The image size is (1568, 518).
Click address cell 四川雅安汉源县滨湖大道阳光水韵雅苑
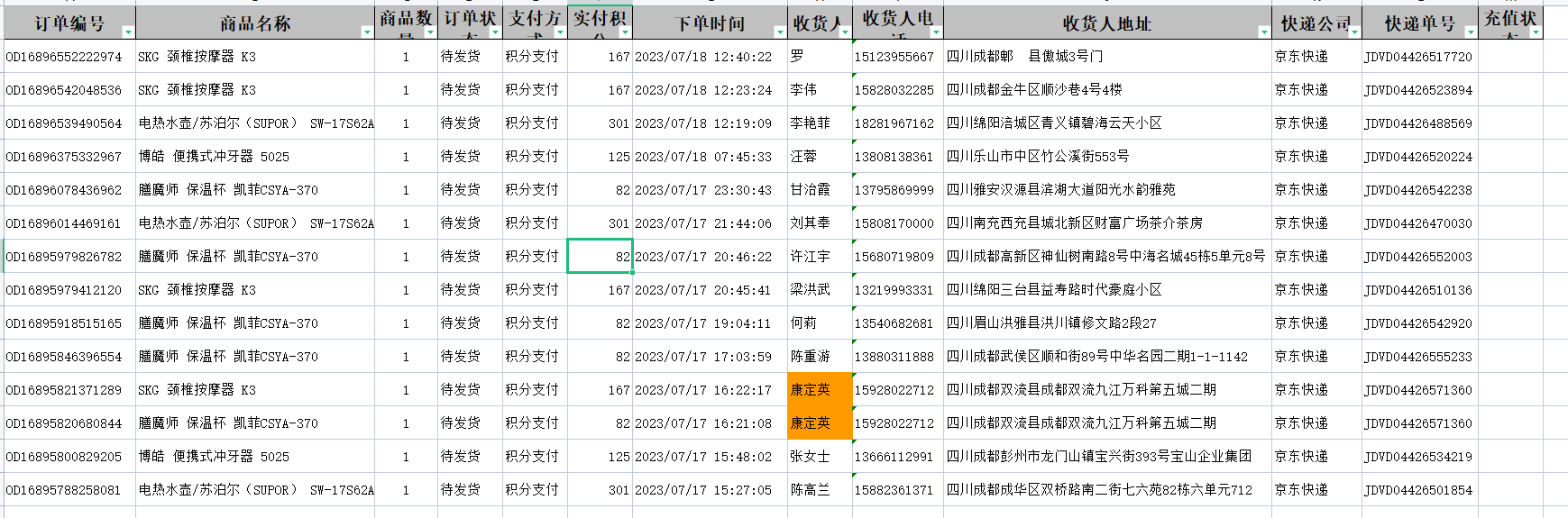point(1107,189)
